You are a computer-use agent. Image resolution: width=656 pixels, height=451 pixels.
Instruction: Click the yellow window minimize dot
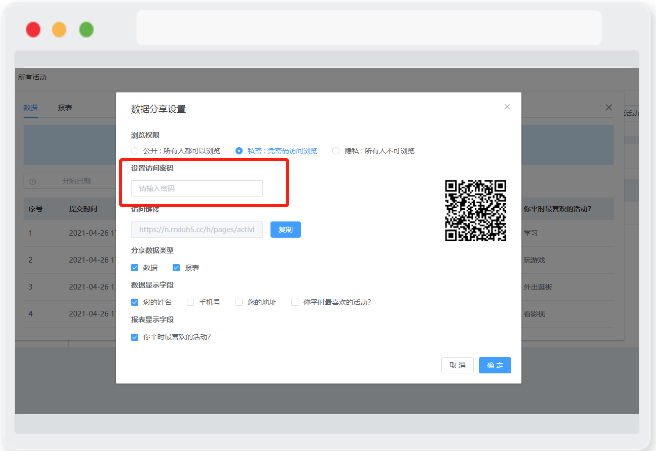(x=59, y=30)
